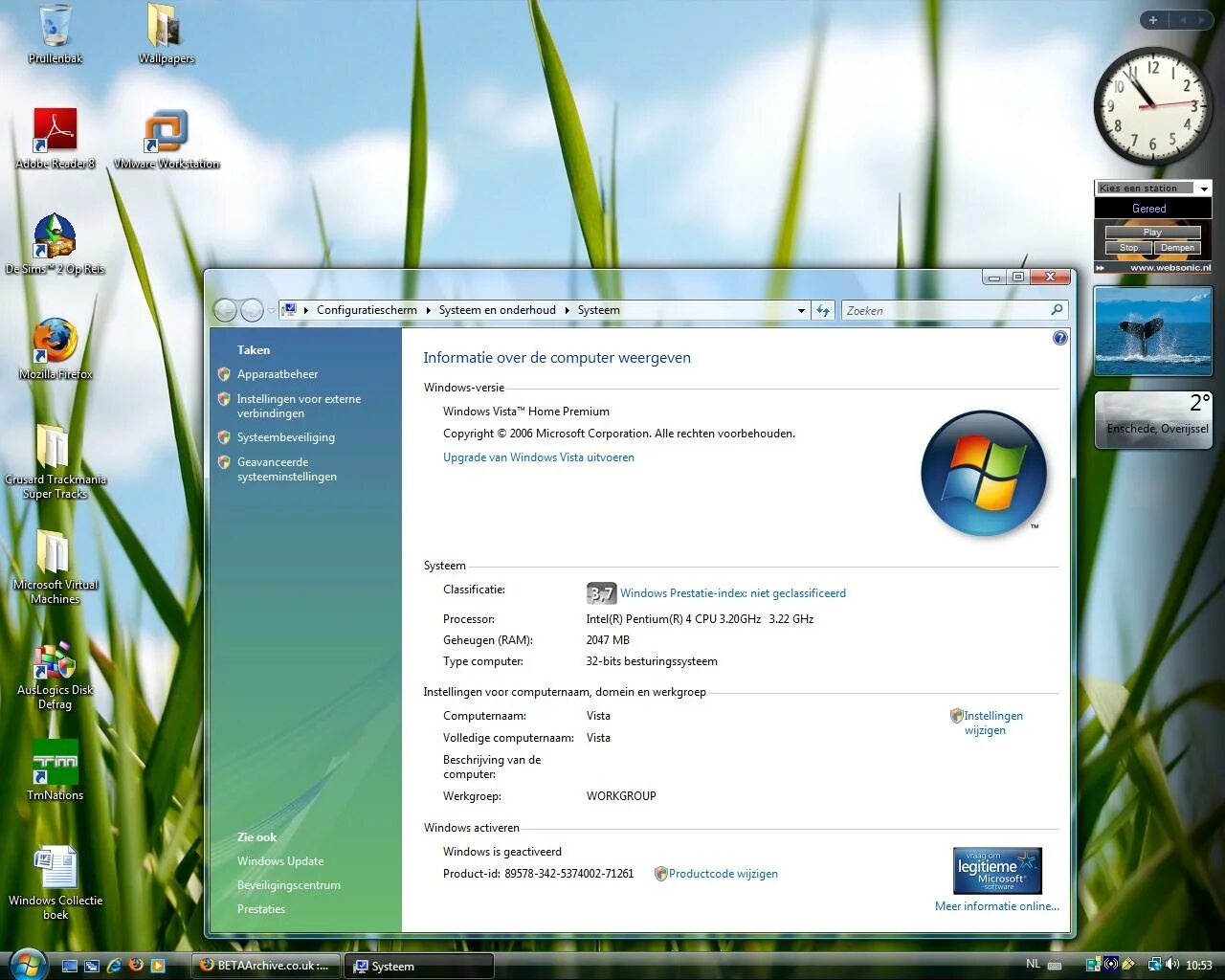This screenshot has height=980, width=1225.
Task: Click the keyboard icon in language bar
Action: point(1055,965)
